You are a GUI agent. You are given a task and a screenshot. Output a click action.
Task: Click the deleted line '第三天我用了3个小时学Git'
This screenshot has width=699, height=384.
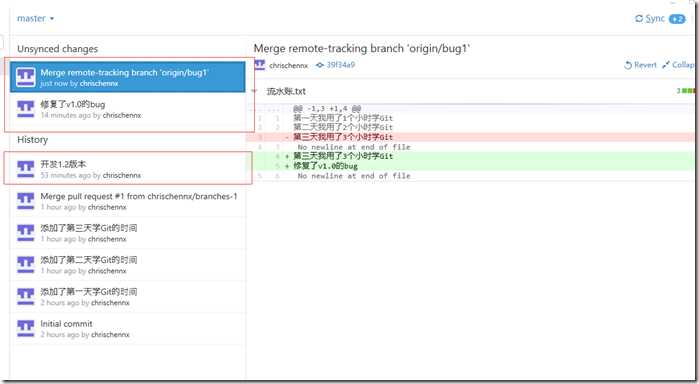pyautogui.click(x=343, y=137)
